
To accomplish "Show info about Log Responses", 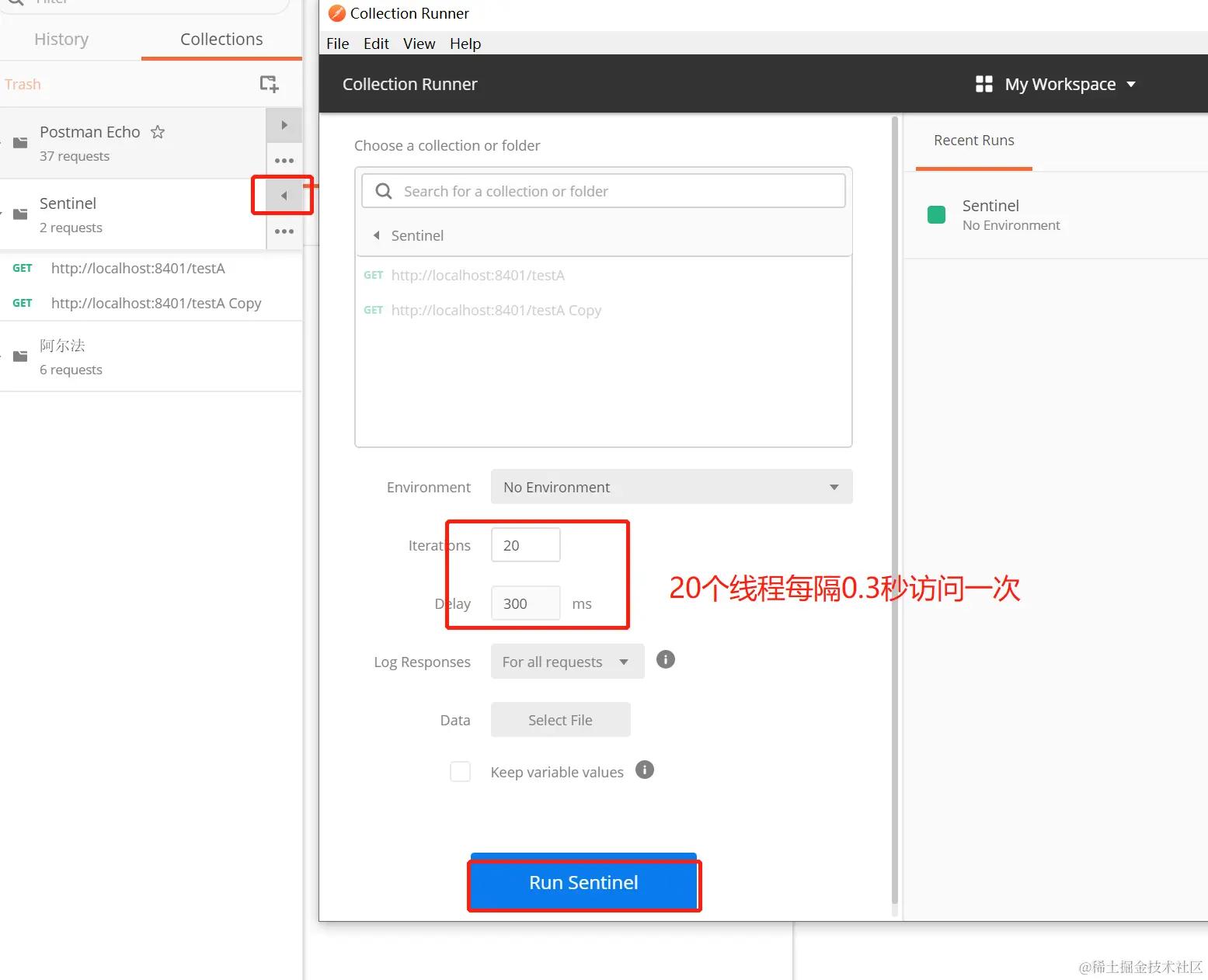I will 666,659.
